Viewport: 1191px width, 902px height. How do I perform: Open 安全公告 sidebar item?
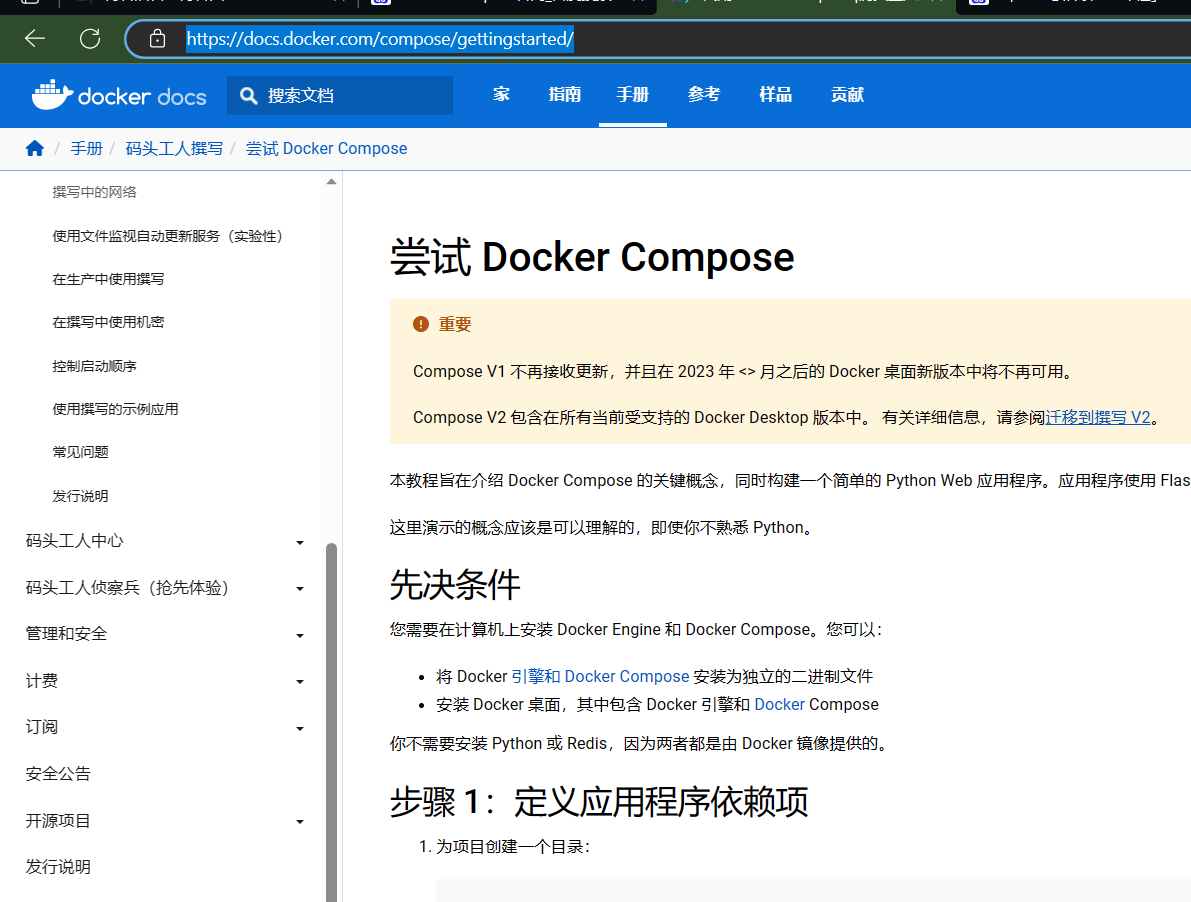(58, 774)
